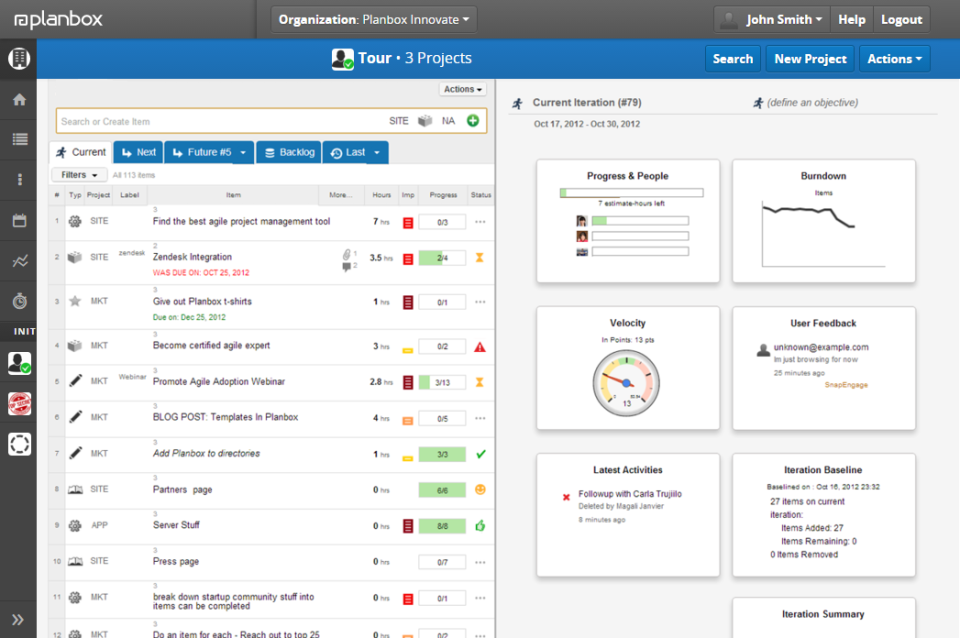960x638 pixels.
Task: Open the John Smith account dropdown
Action: (771, 18)
